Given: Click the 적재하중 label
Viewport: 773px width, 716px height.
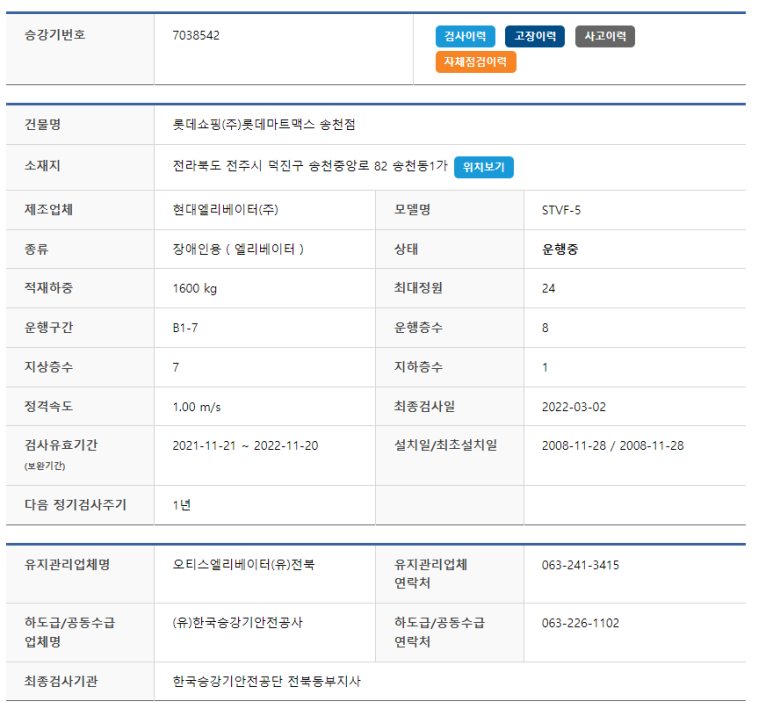Looking at the screenshot, I should 49,288.
